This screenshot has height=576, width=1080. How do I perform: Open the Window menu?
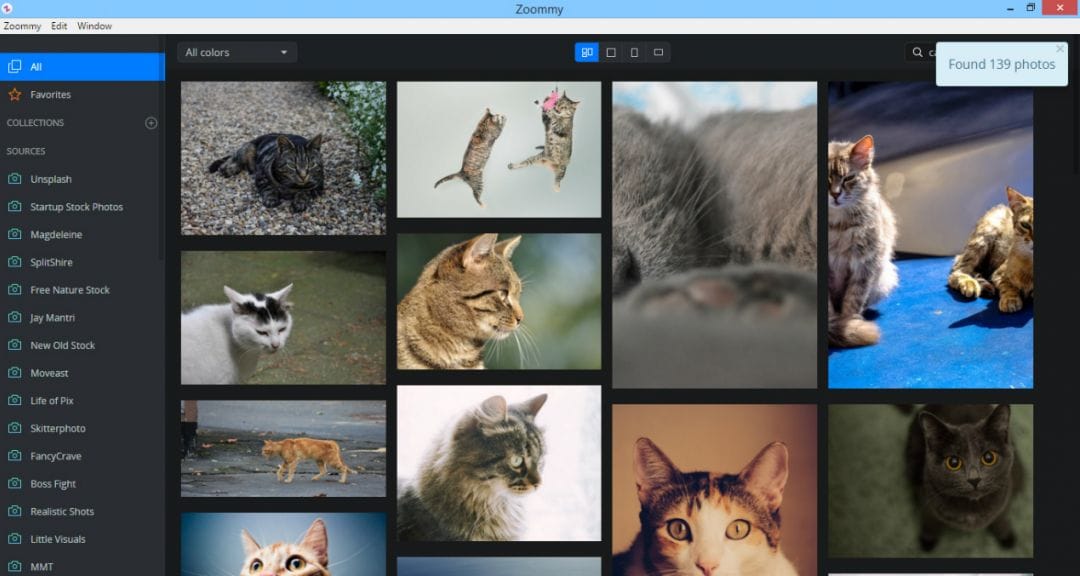point(94,26)
